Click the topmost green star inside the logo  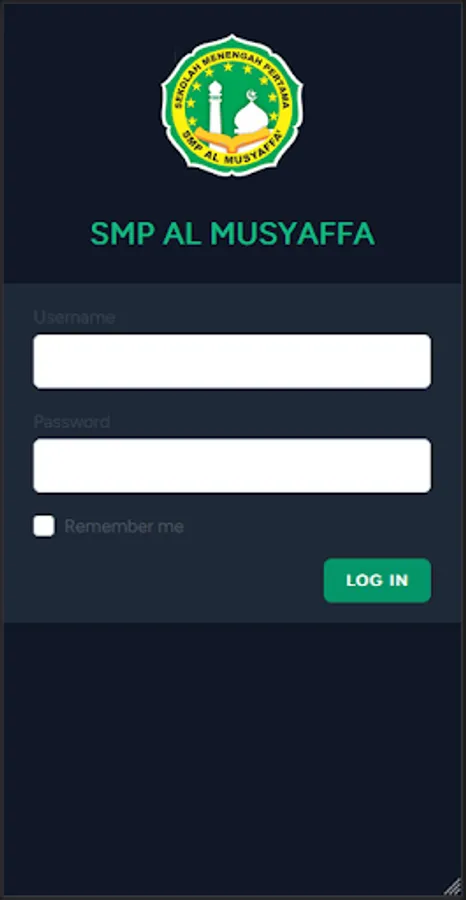pyautogui.click(x=228, y=68)
